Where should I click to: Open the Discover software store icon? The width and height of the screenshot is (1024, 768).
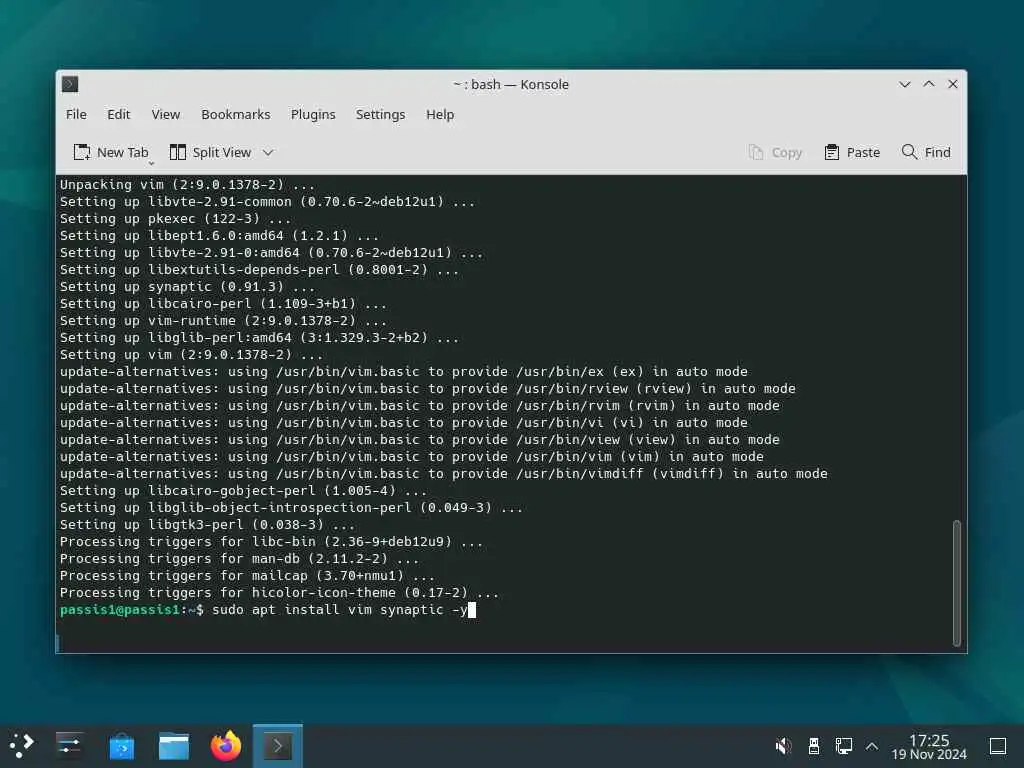(x=121, y=746)
